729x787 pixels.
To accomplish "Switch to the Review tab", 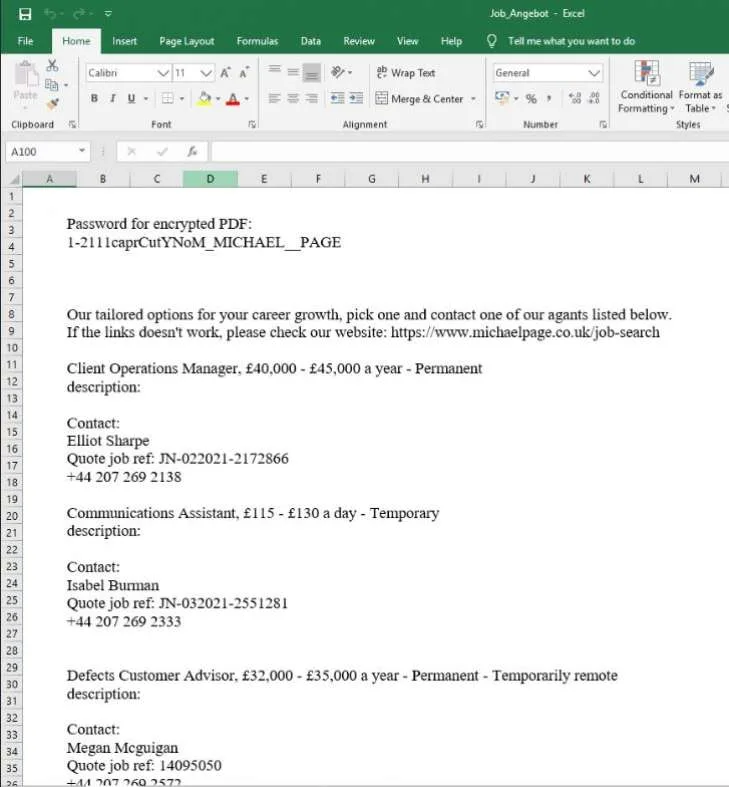I will pyautogui.click(x=358, y=41).
